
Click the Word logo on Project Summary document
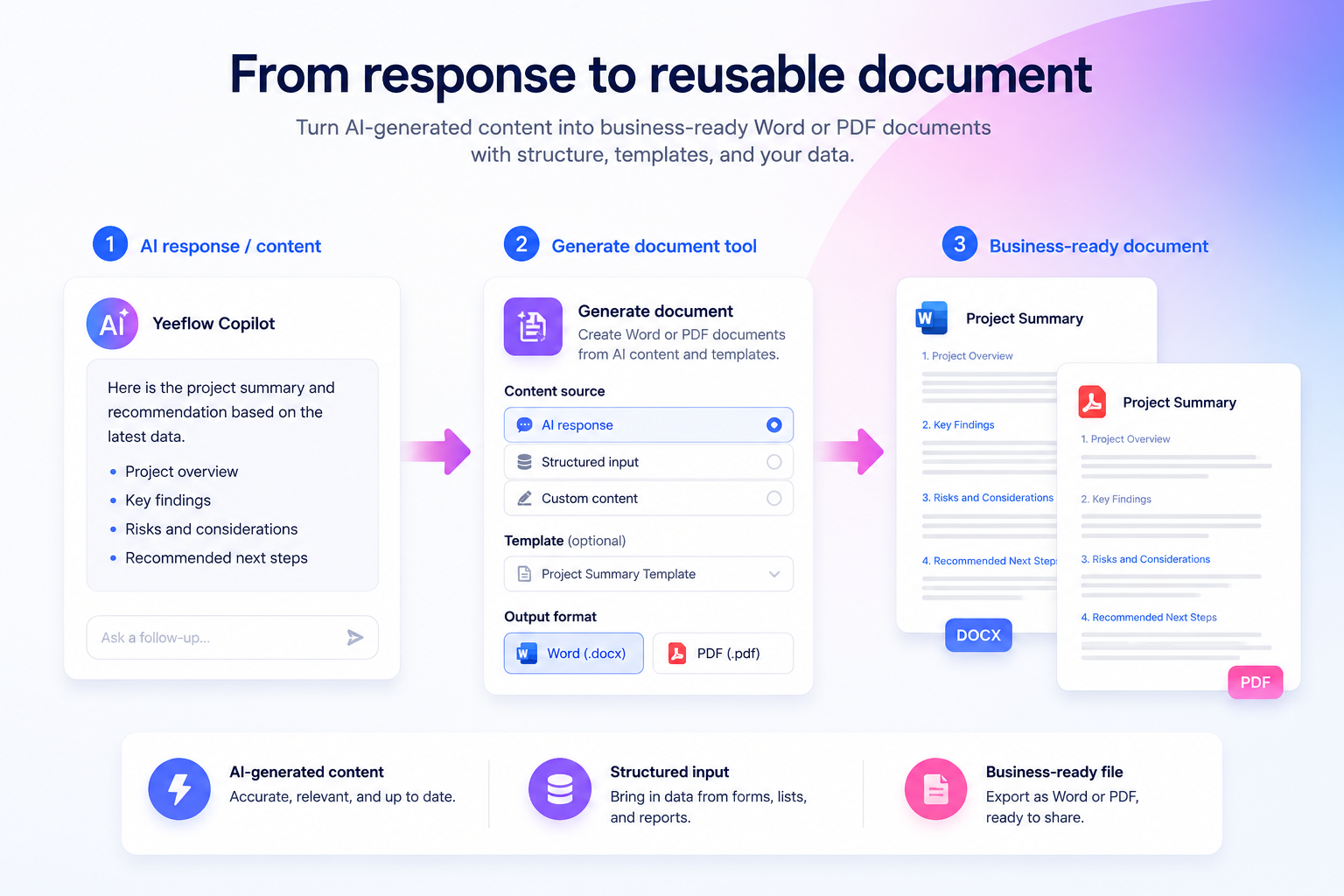[x=931, y=318]
